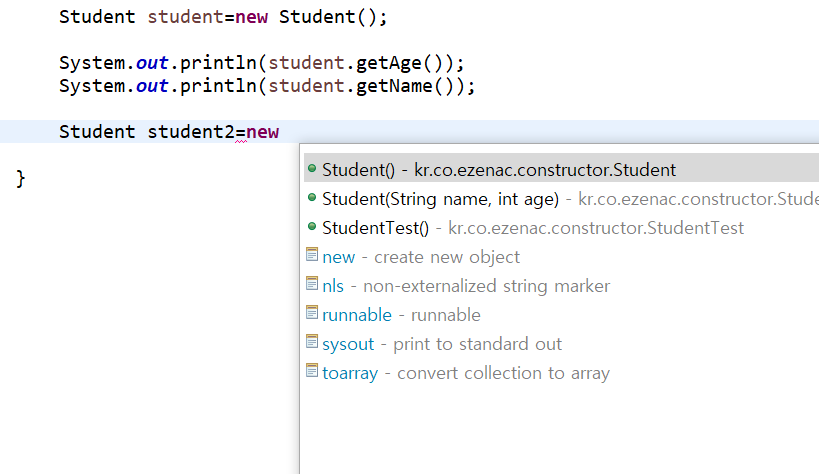
Task: Pick the StudentTest() constructor suggestion
Action: pos(561,228)
